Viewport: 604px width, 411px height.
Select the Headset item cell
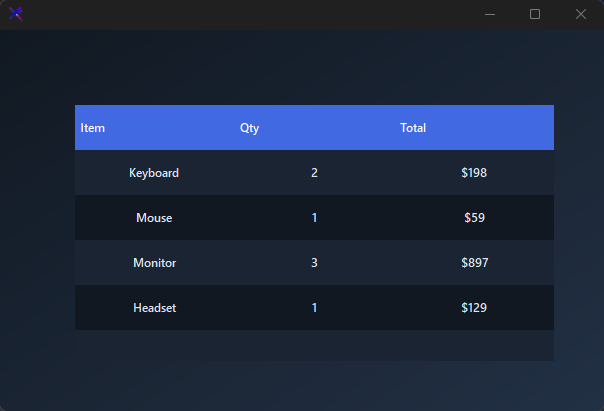154,308
